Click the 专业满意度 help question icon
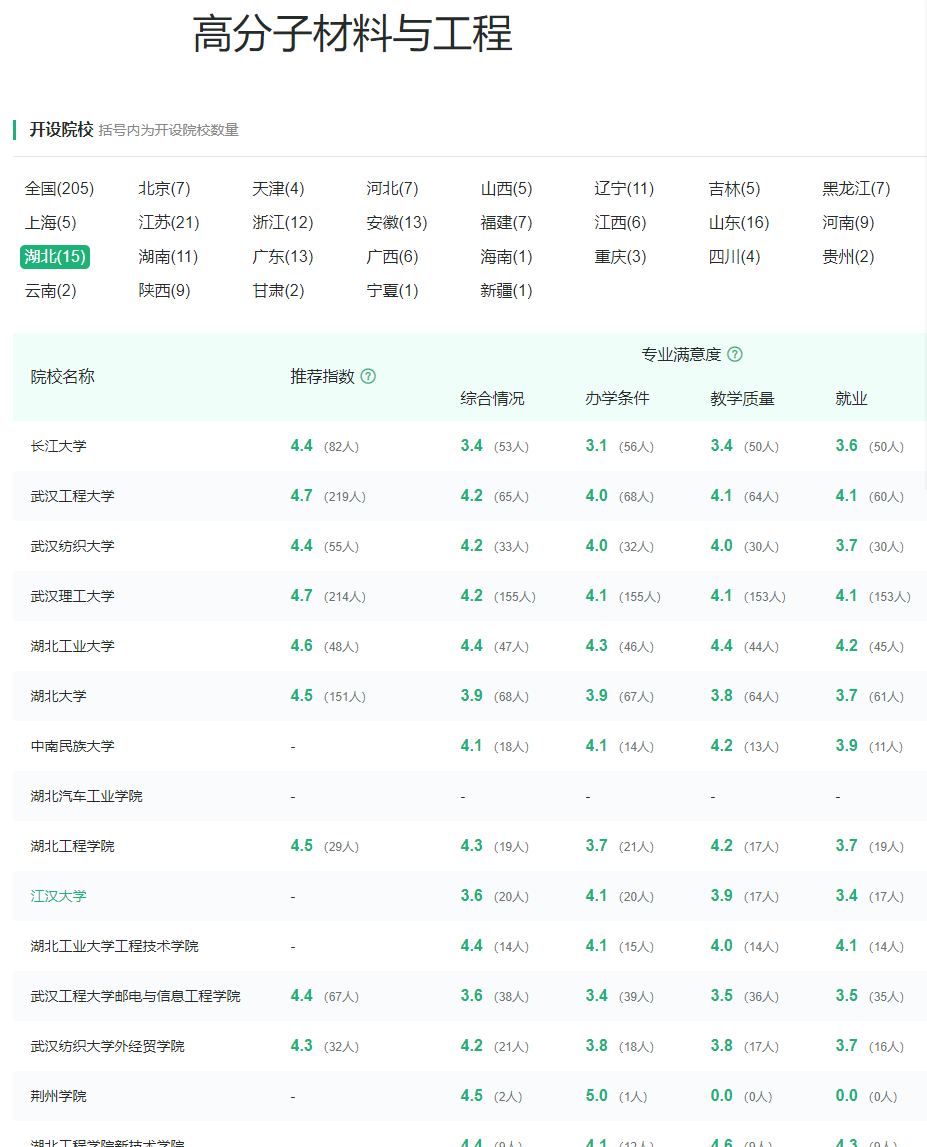This screenshot has width=927, height=1147. point(735,354)
